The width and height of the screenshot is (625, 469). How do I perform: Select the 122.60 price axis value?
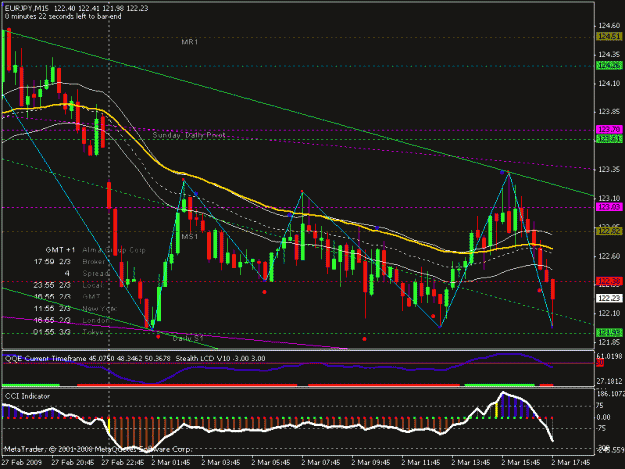click(x=609, y=256)
